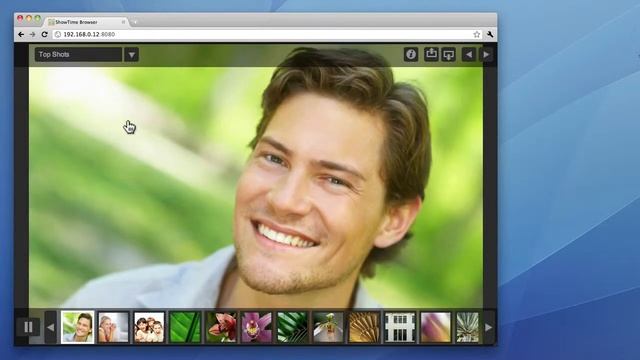Switch to the ShowTime Browser tab
Viewport: 640px width, 360px height.
[86, 22]
